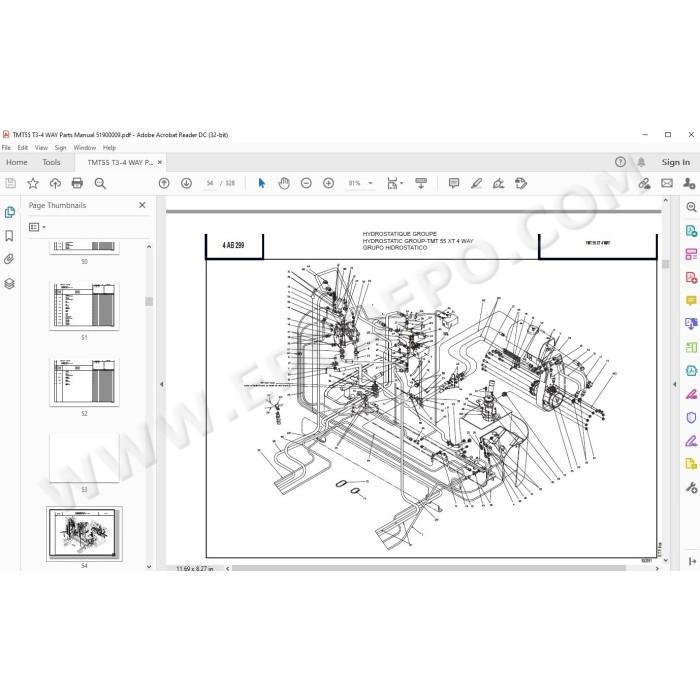The height and width of the screenshot is (700, 700).
Task: Open More Tools wrench icon
Action: [691, 487]
